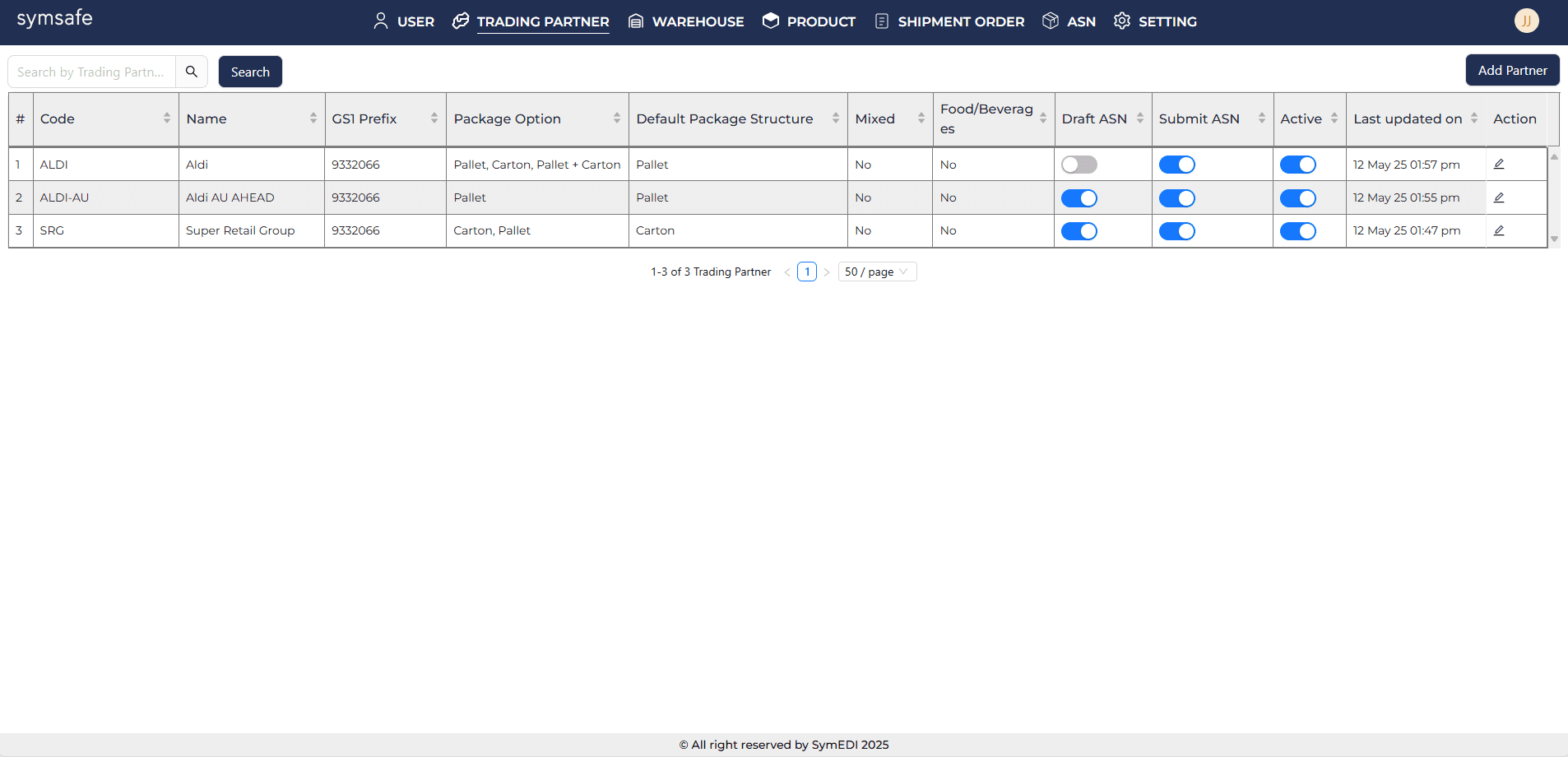Click the table vertical scrollbar down arrow

(1554, 239)
